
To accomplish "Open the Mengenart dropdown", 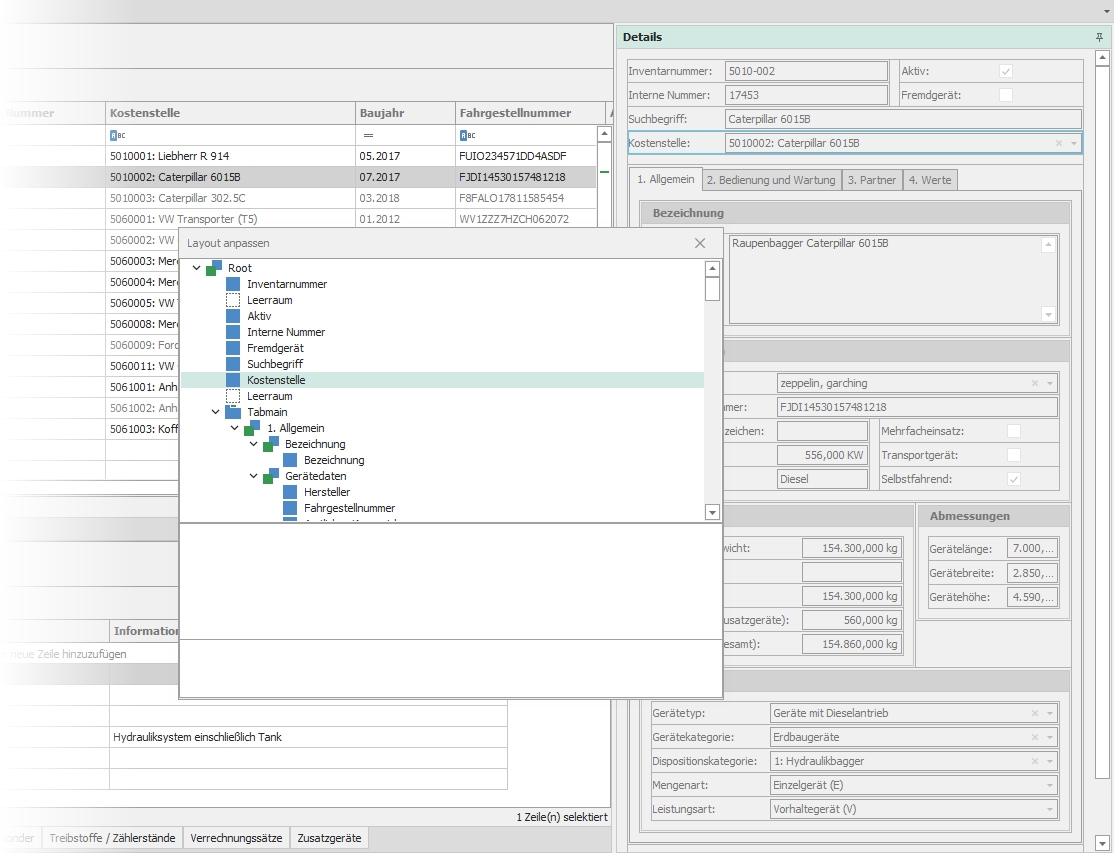I will (x=1048, y=784).
